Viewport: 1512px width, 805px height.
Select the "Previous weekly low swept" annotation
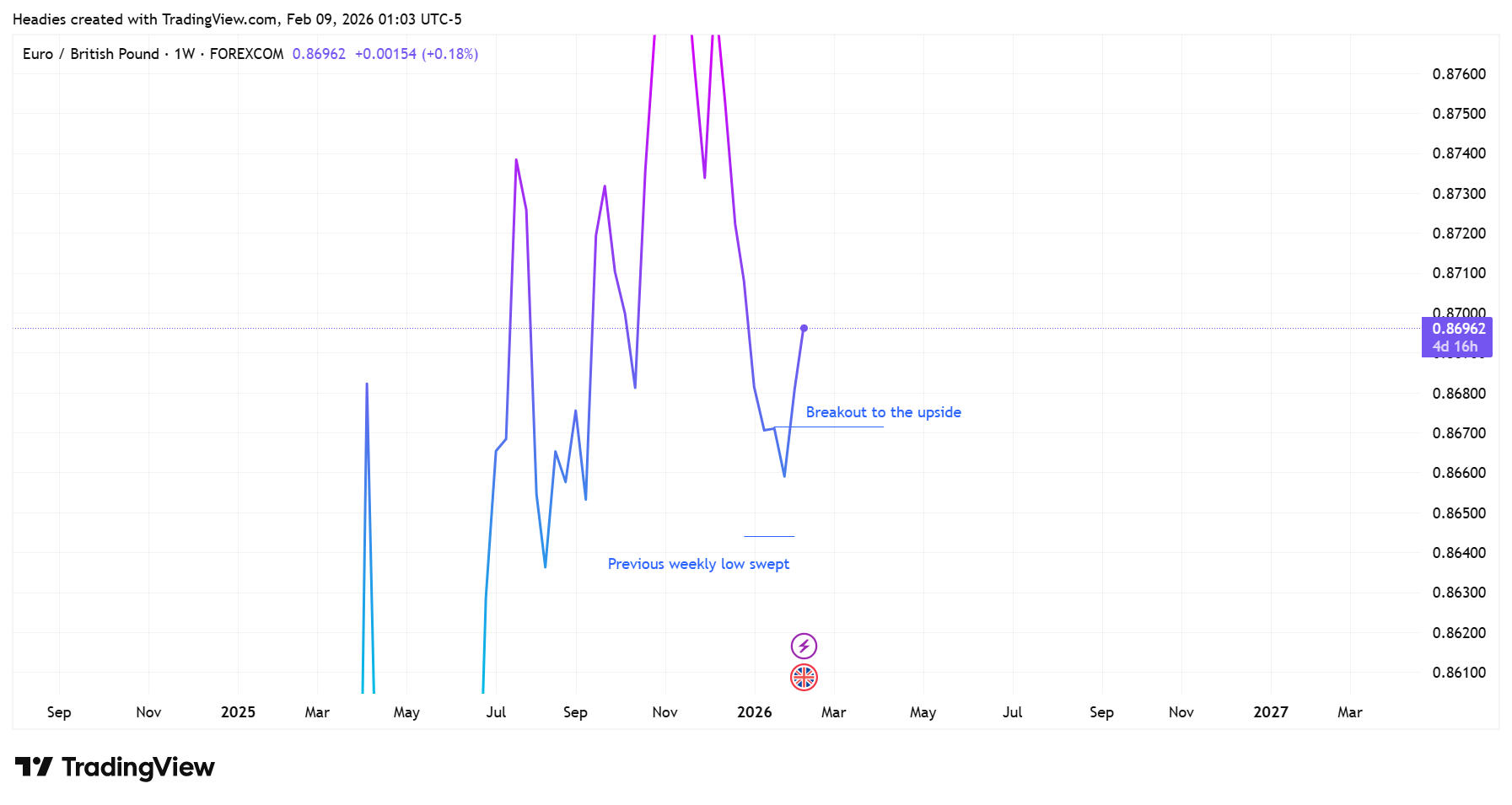[x=698, y=564]
